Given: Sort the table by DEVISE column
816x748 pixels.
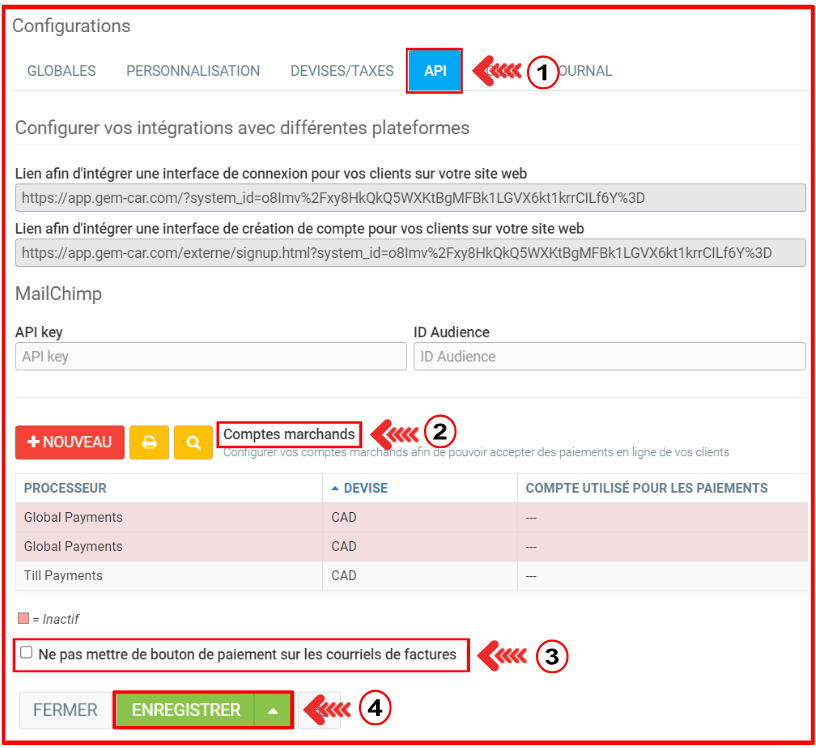Looking at the screenshot, I should point(359,488).
